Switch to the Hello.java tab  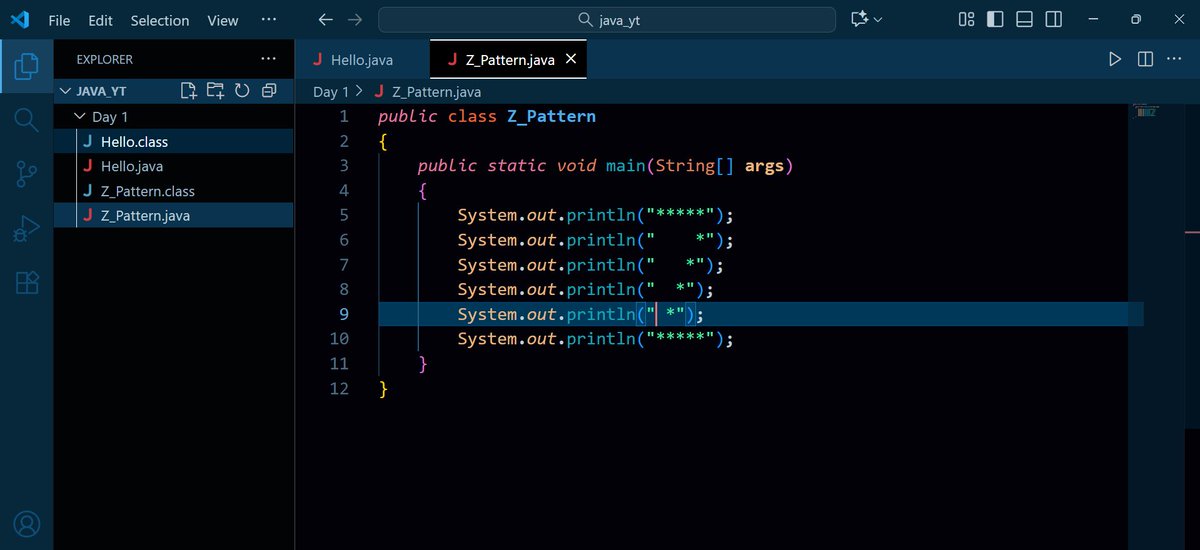tap(362, 60)
